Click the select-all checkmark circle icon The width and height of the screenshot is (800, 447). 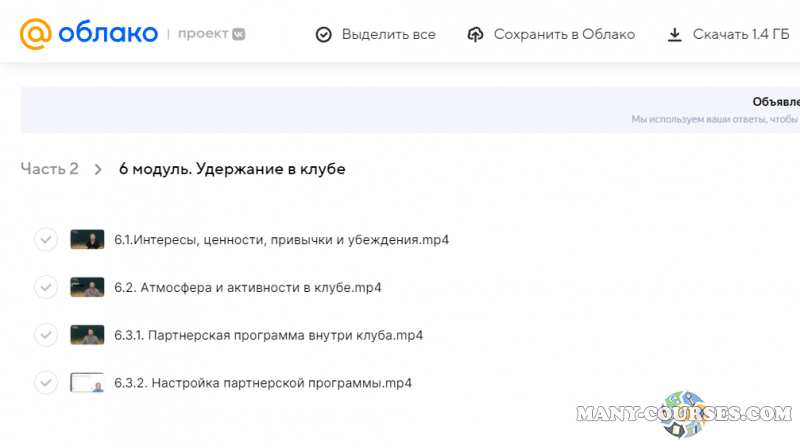323,35
